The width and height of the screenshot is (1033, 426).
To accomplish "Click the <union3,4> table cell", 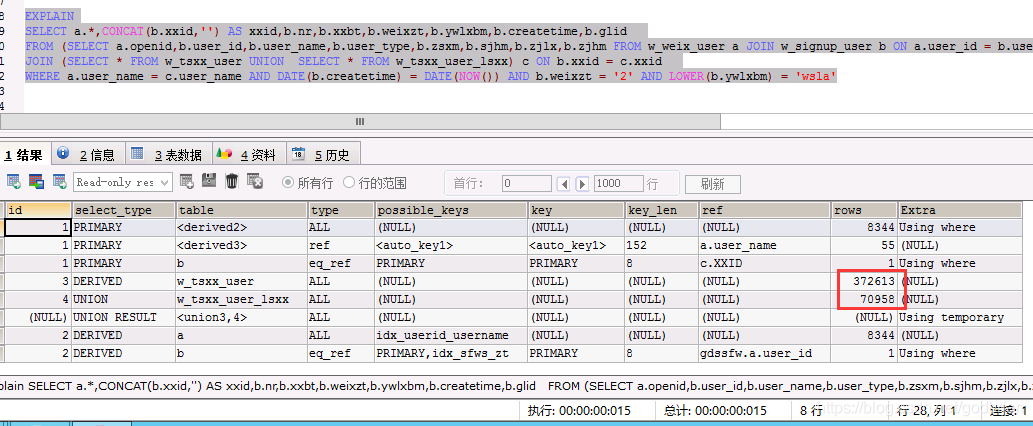I will pyautogui.click(x=241, y=317).
